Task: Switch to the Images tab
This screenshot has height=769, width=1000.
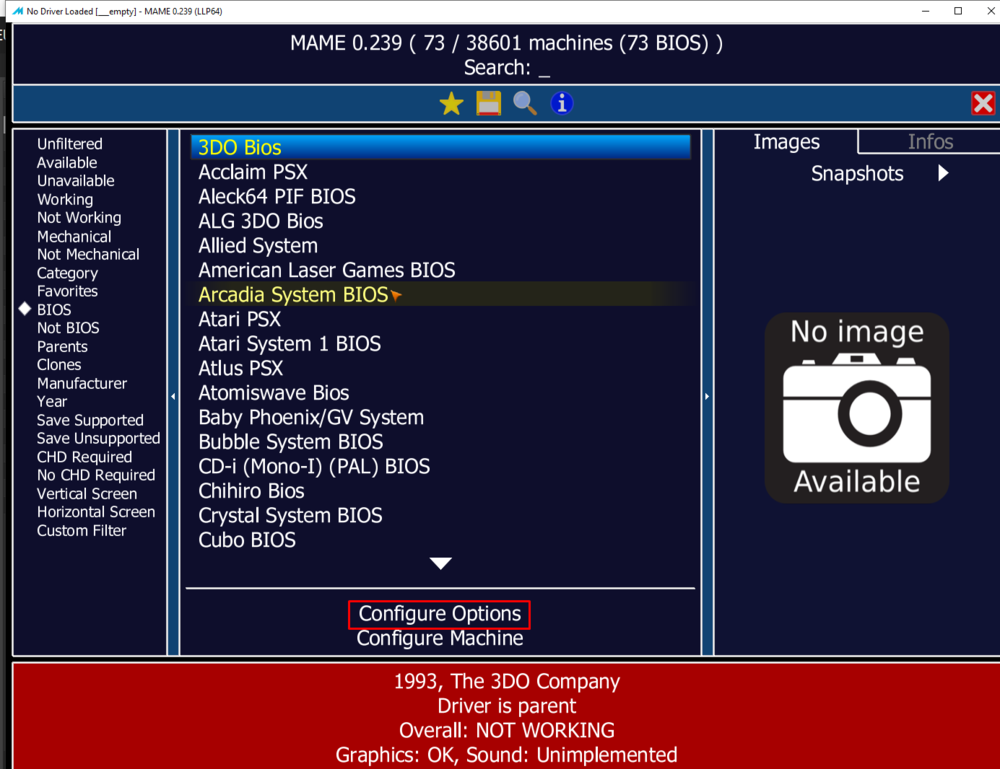Action: (786, 142)
